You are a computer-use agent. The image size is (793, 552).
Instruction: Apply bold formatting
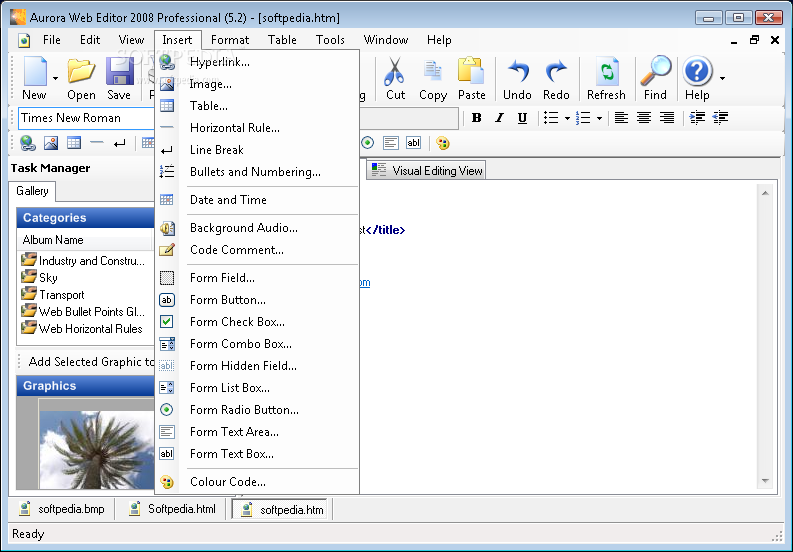[x=476, y=118]
